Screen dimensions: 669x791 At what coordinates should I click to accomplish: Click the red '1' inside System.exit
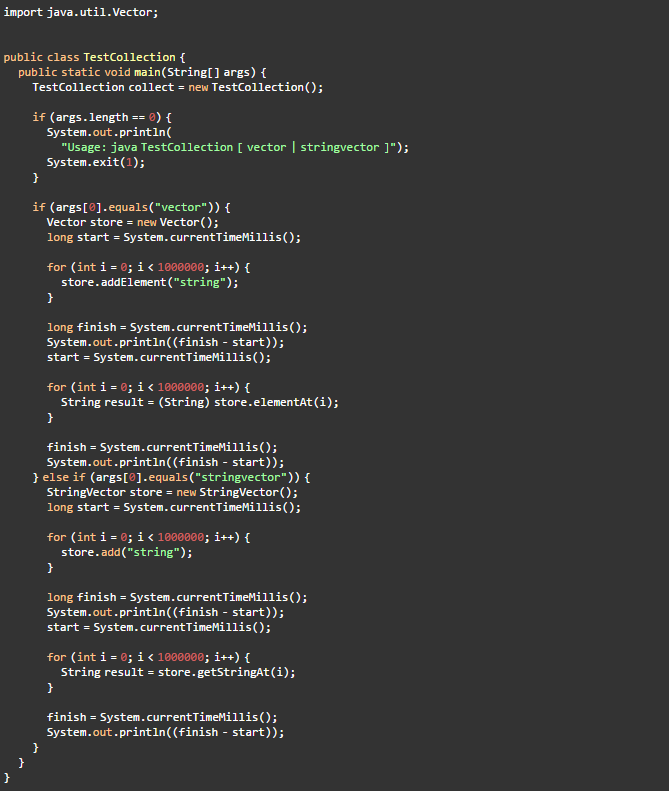[129, 162]
